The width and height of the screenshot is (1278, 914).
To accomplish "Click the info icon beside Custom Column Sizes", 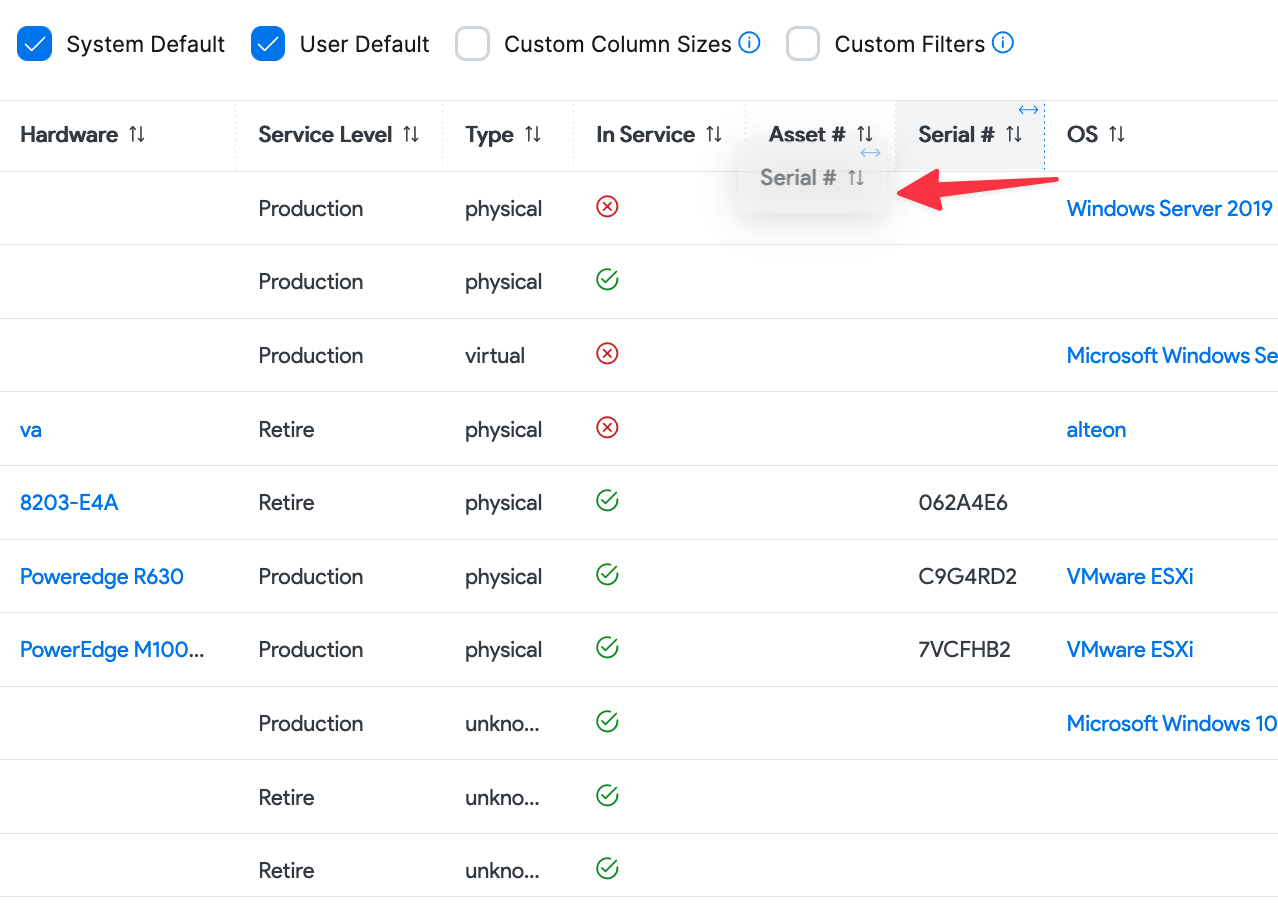I will click(749, 43).
